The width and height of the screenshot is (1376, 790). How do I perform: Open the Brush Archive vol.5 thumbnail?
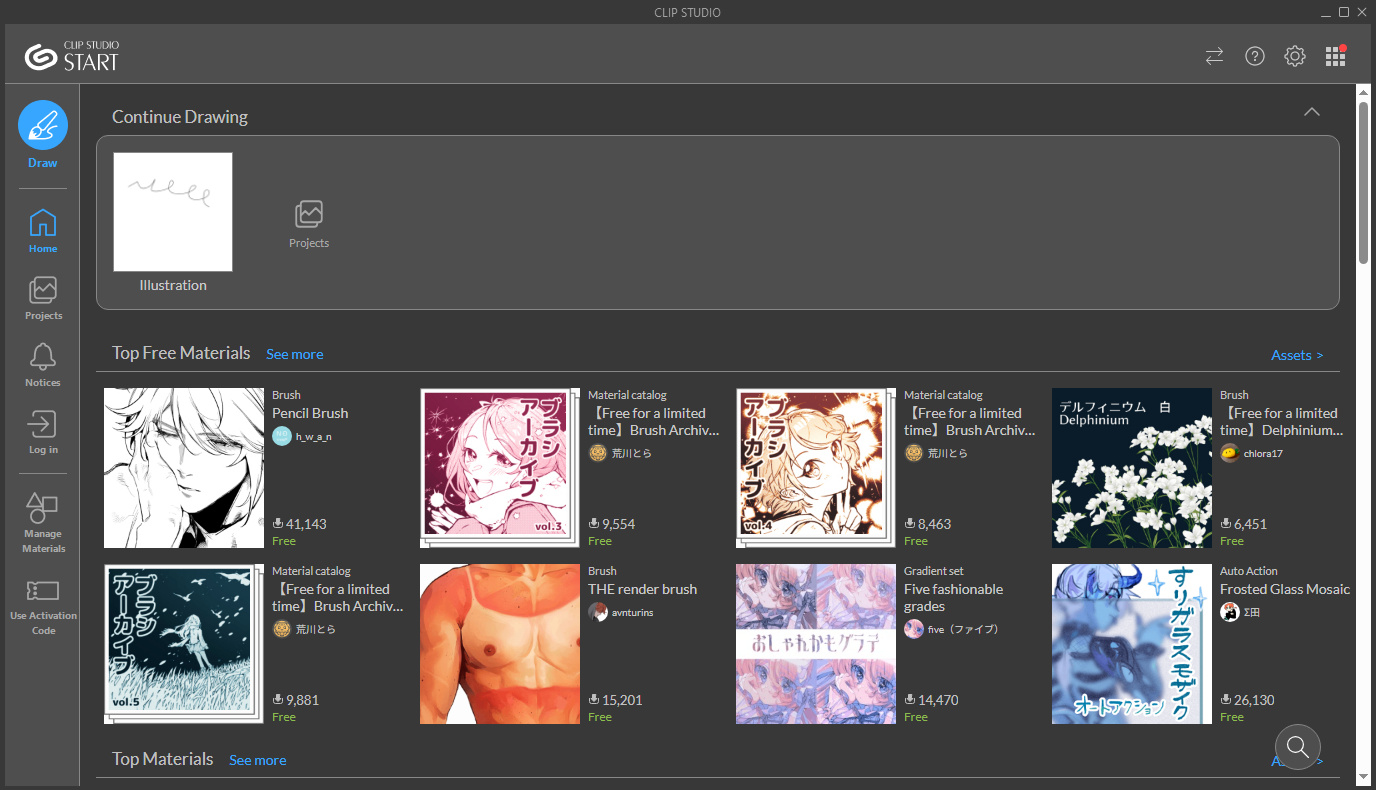(x=184, y=644)
